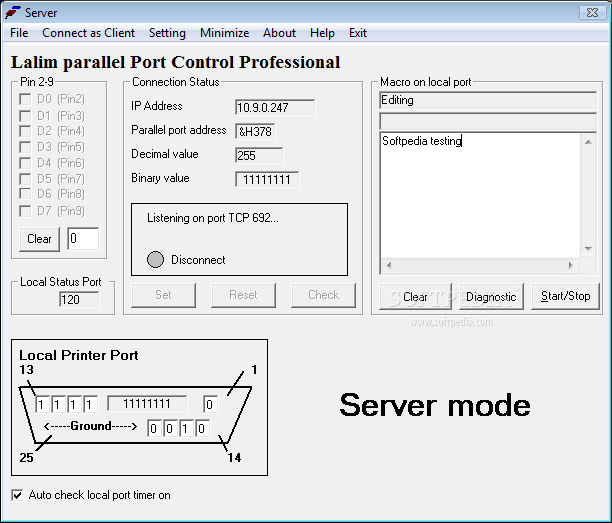612x523 pixels.
Task: Click the Decimal value field
Action: 259,155
